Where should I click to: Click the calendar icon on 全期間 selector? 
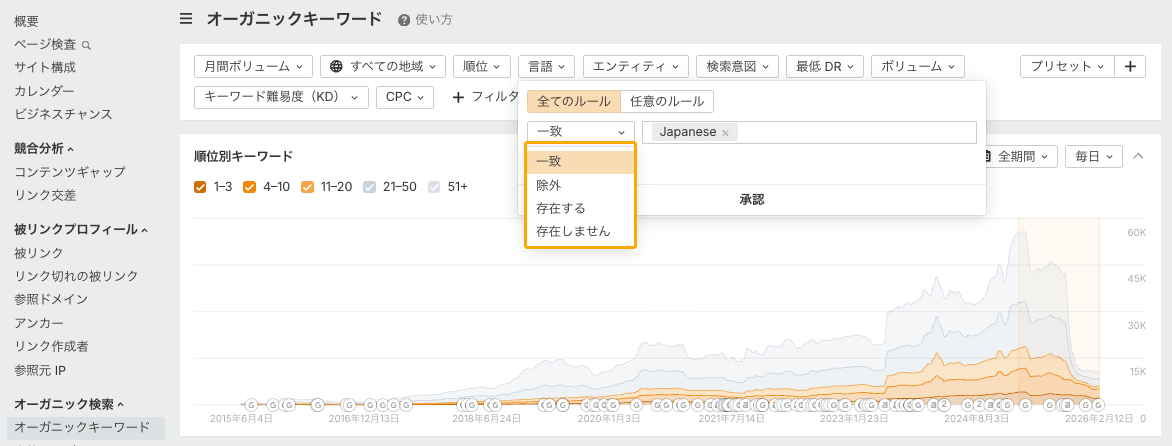point(986,157)
